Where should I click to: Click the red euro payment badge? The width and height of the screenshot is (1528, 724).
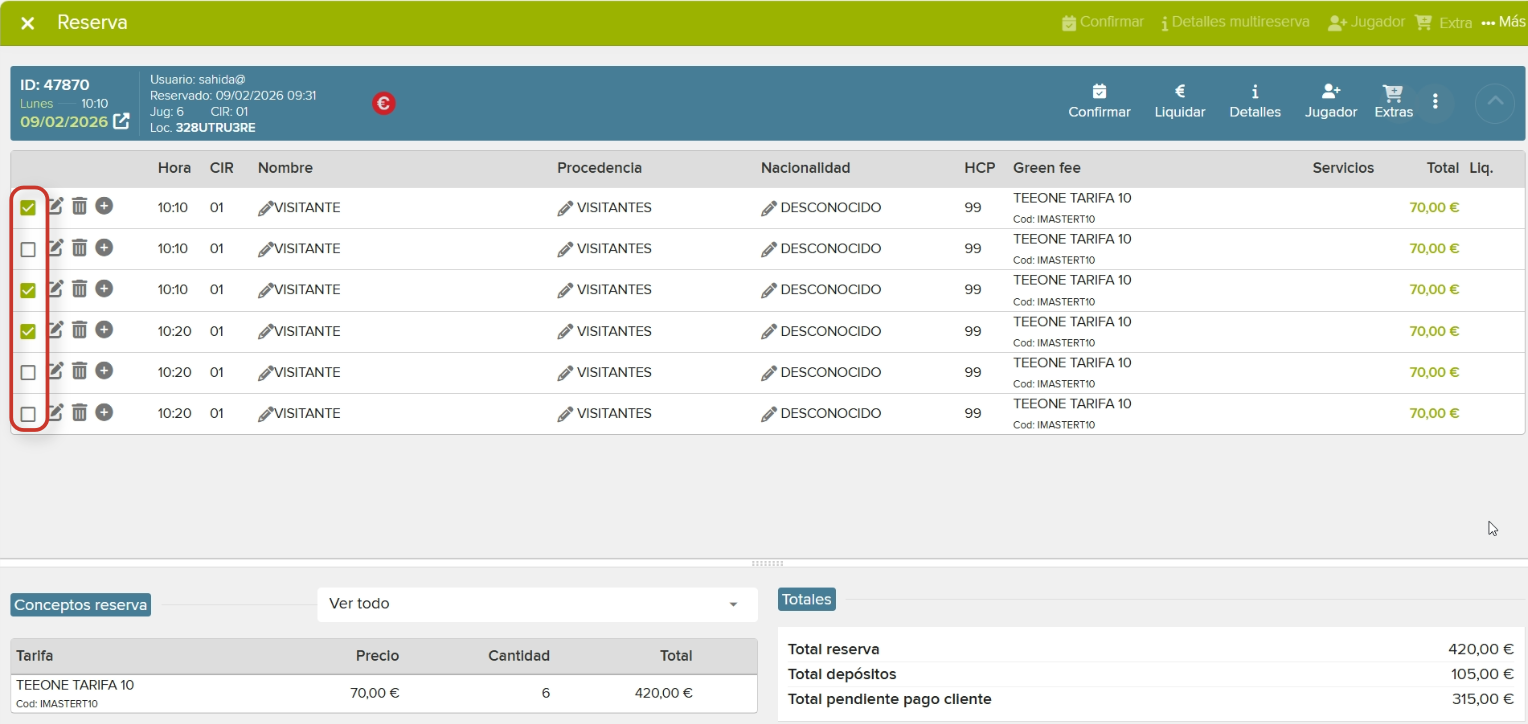click(x=383, y=103)
